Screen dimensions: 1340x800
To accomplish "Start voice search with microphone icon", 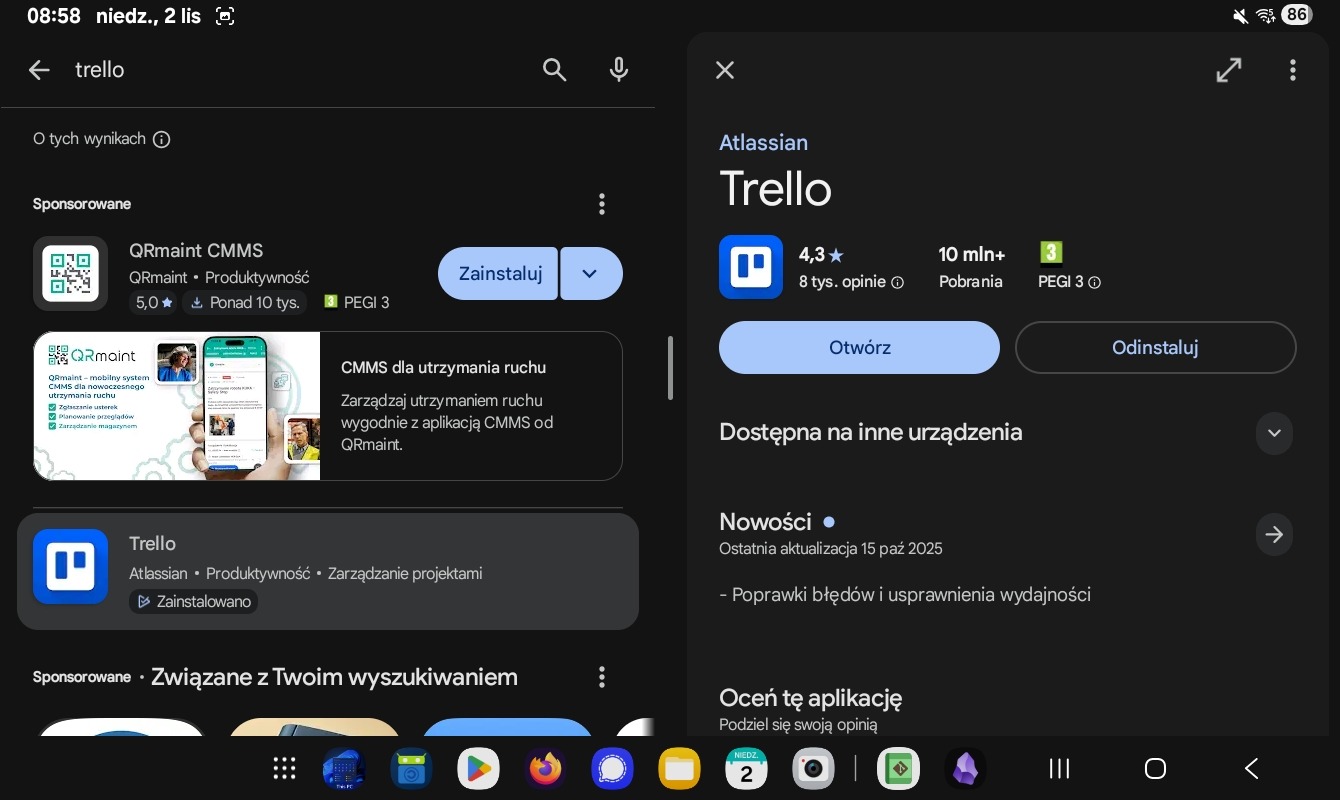I will tap(619, 70).
